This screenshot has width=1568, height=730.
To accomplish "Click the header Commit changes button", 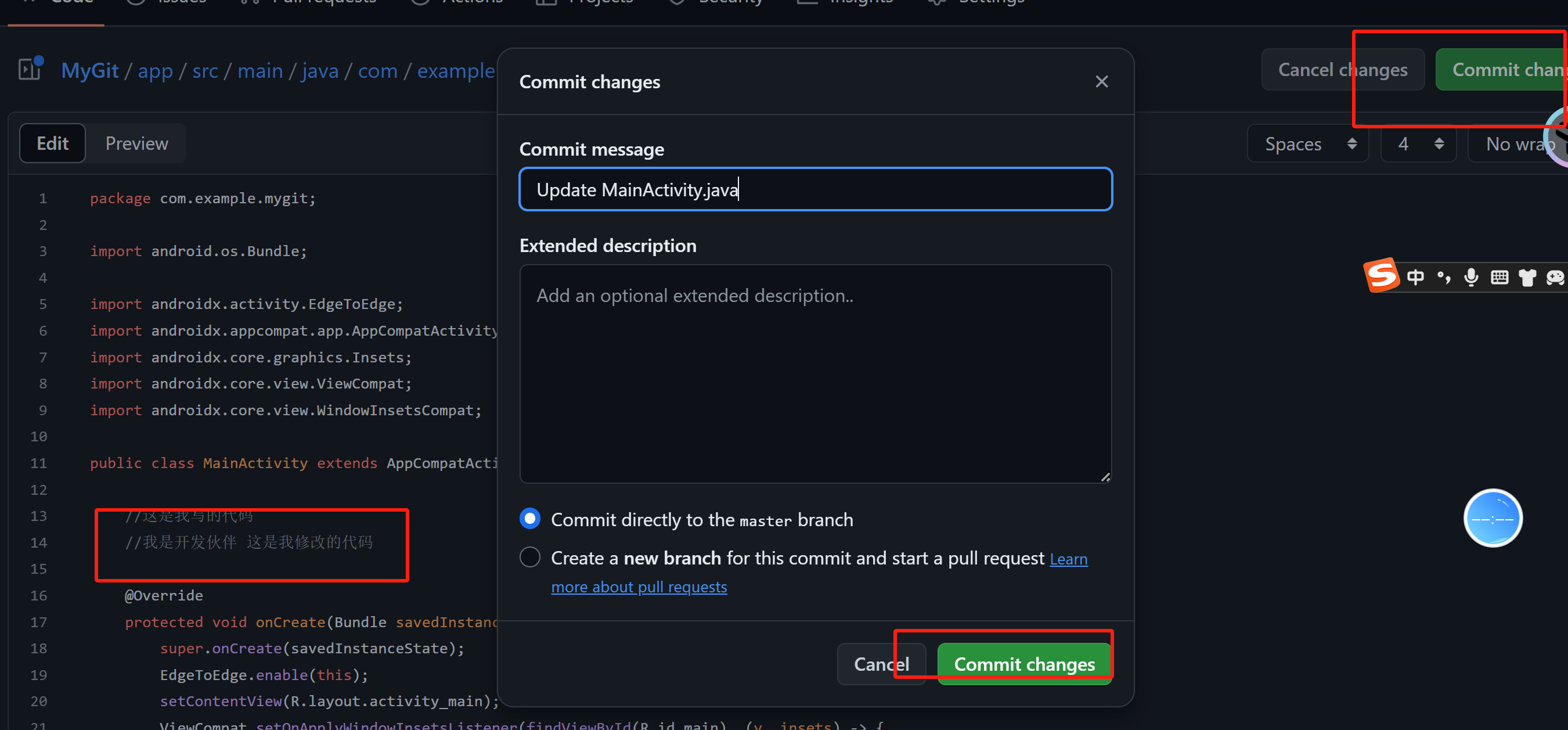I will 1502,70.
